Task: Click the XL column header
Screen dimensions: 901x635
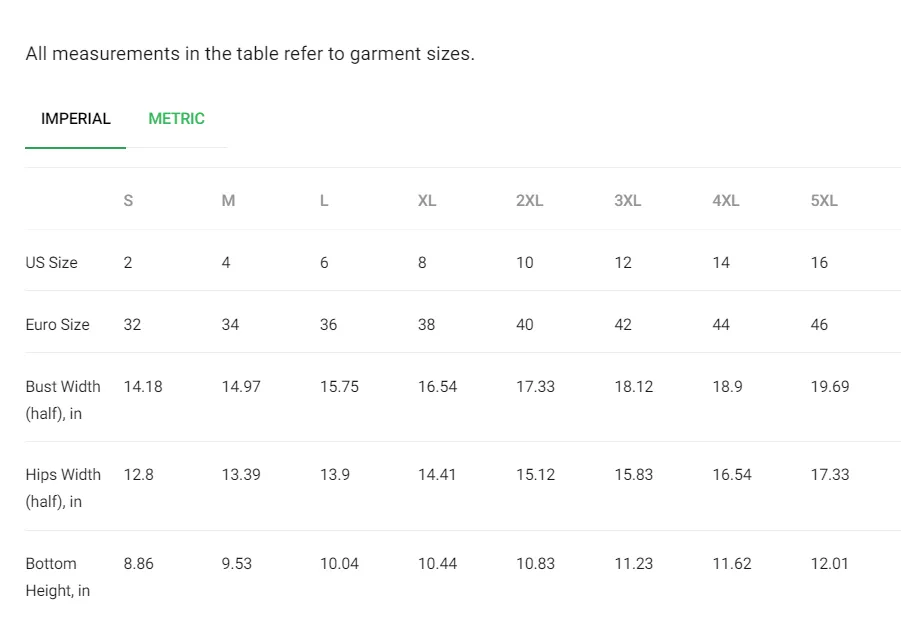Action: (427, 201)
